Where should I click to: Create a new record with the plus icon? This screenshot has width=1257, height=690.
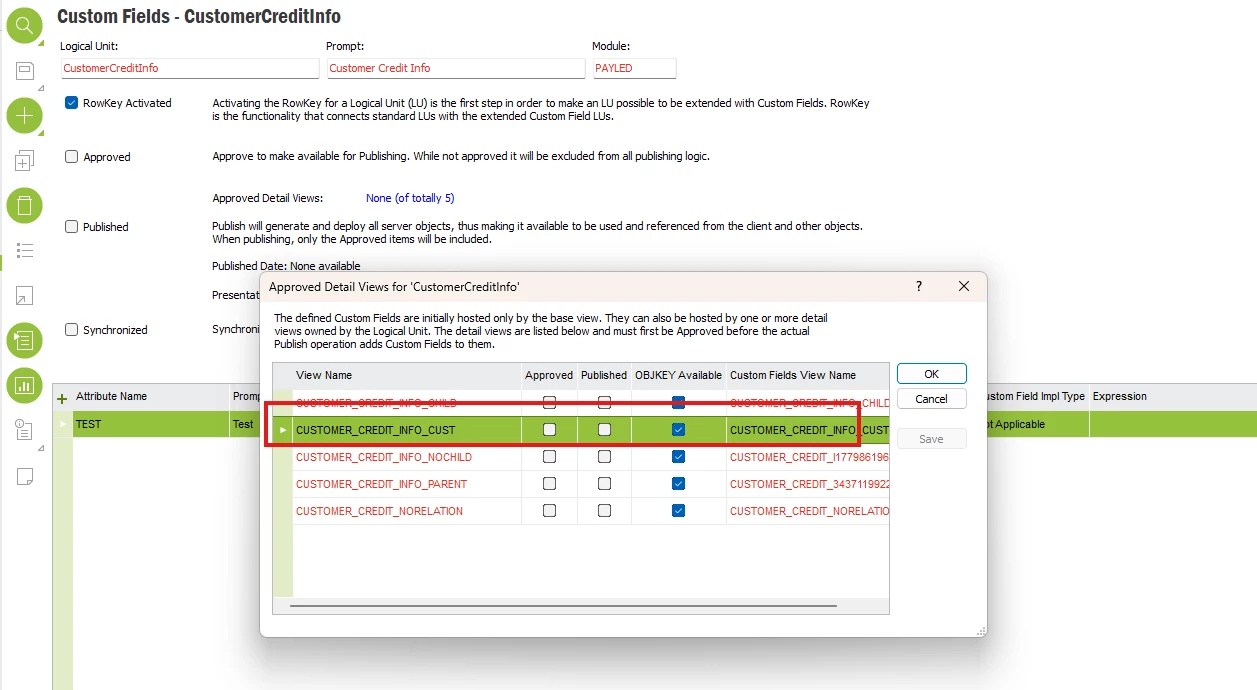click(25, 116)
